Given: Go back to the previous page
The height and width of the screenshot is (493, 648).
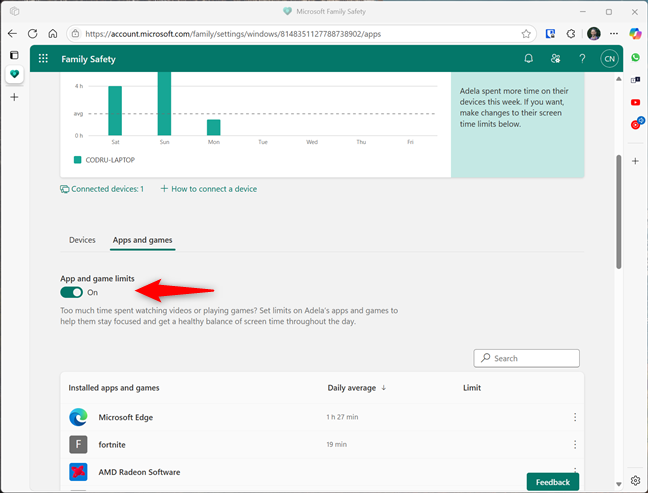Looking at the screenshot, I should tap(12, 33).
